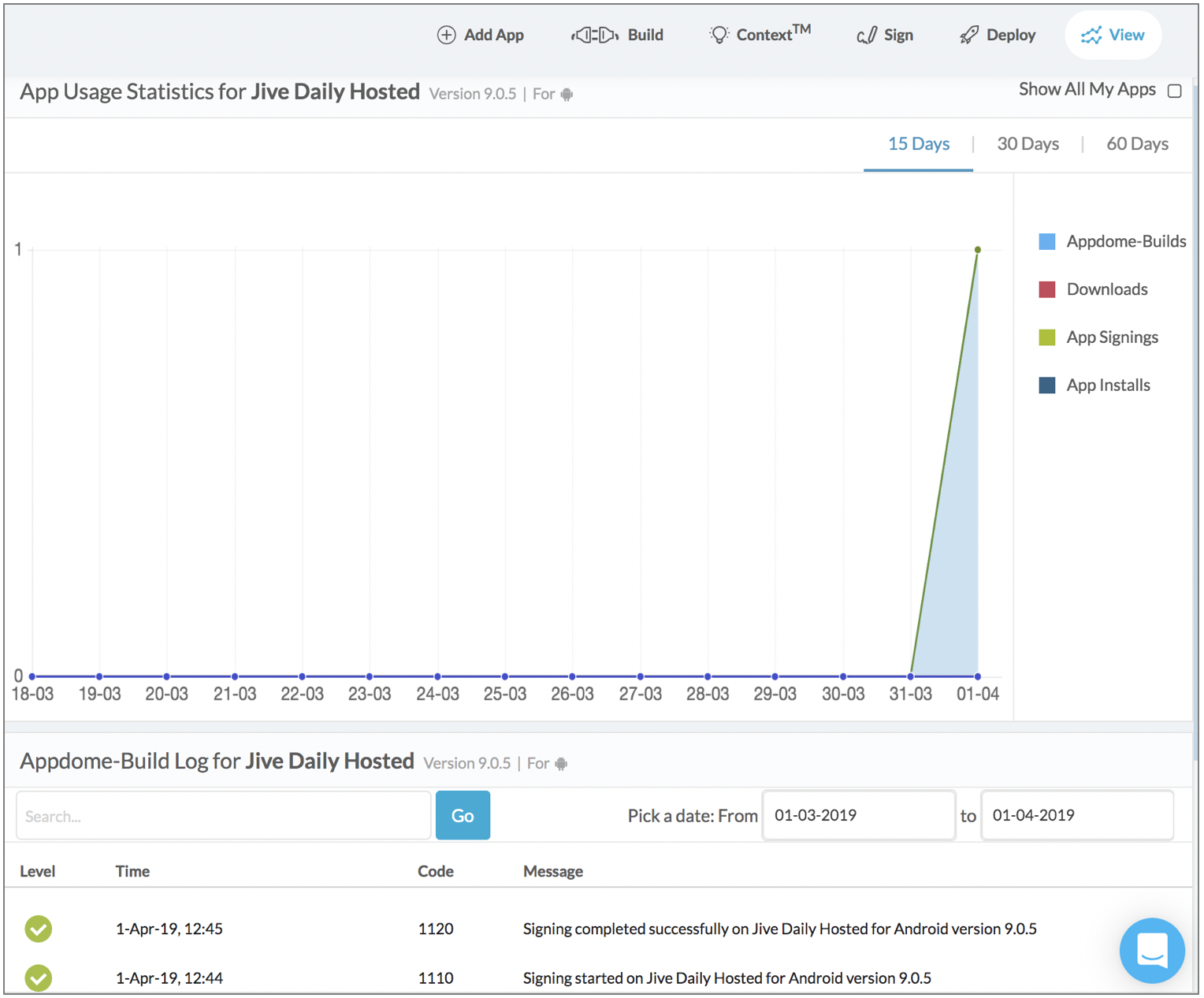This screenshot has width=1204, height=998.
Task: Click the Signing completed successfully message
Action: pyautogui.click(x=780, y=929)
